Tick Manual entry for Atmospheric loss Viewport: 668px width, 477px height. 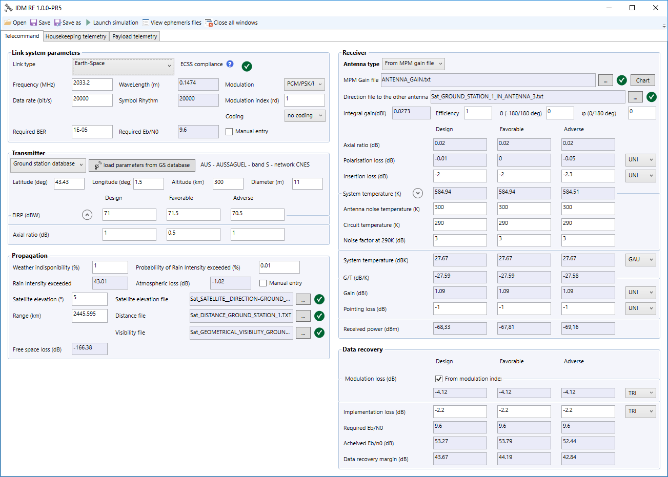pyautogui.click(x=264, y=282)
